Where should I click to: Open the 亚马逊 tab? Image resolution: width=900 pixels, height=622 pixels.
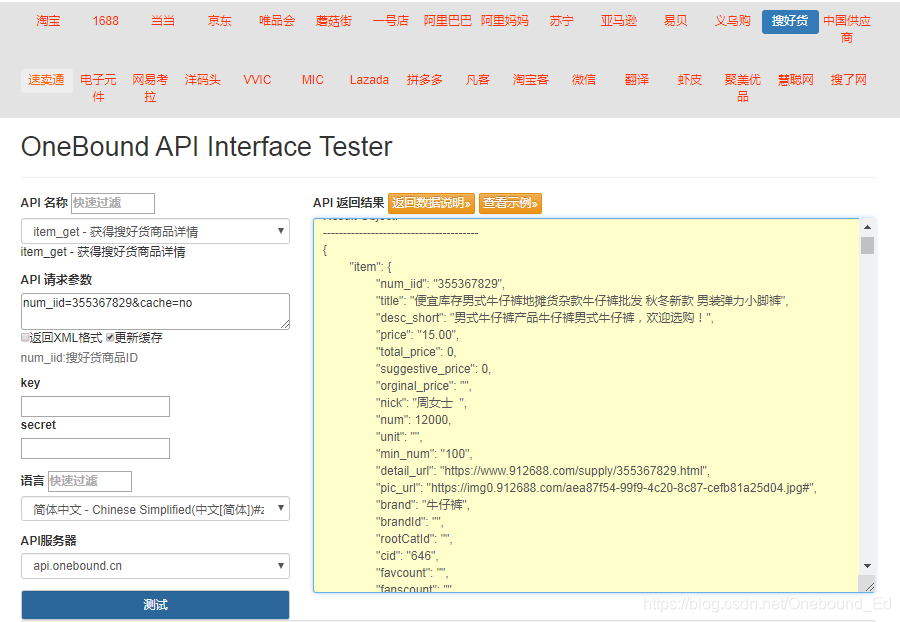point(619,21)
